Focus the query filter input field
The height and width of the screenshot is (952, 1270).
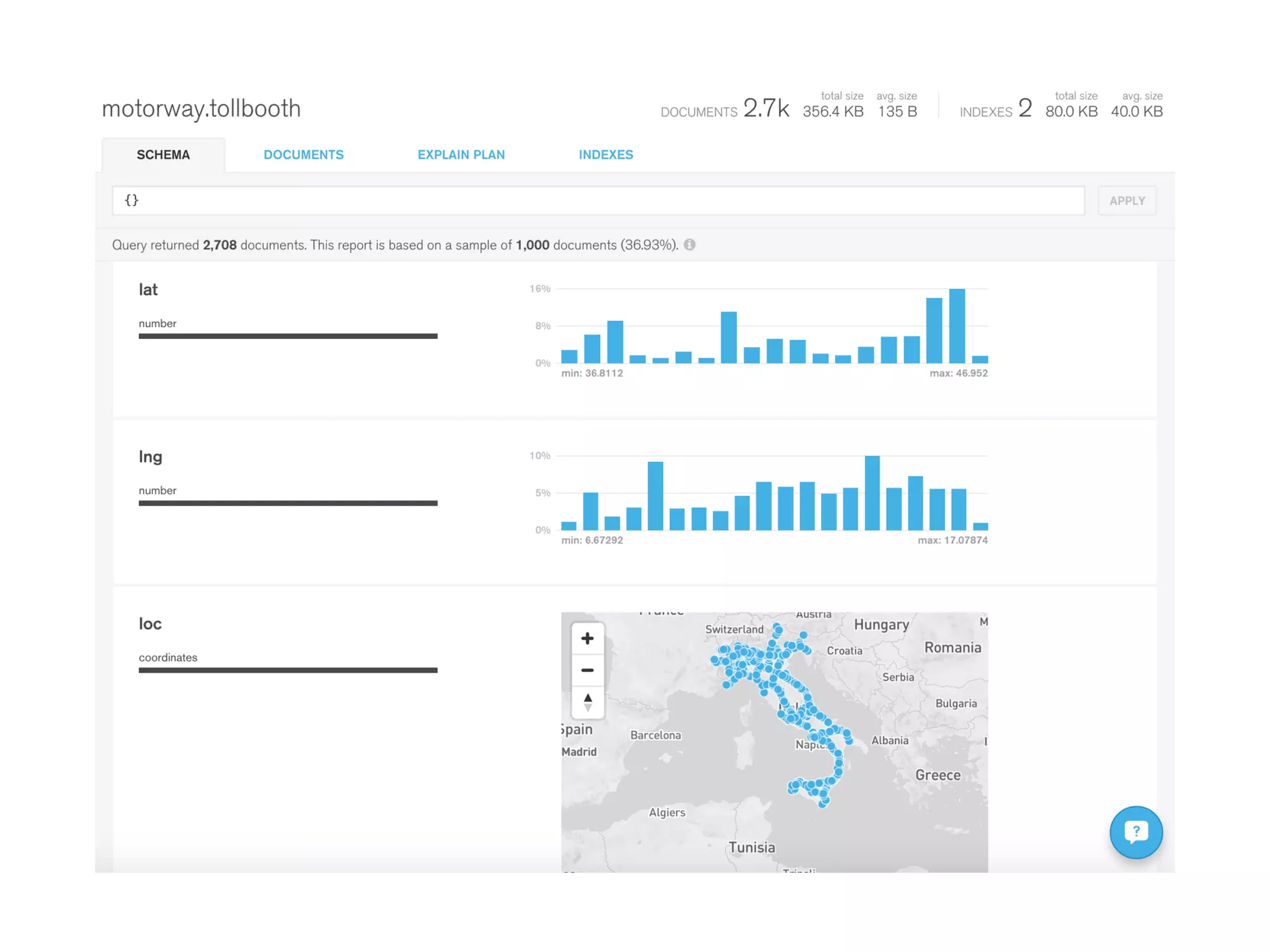pyautogui.click(x=598, y=201)
